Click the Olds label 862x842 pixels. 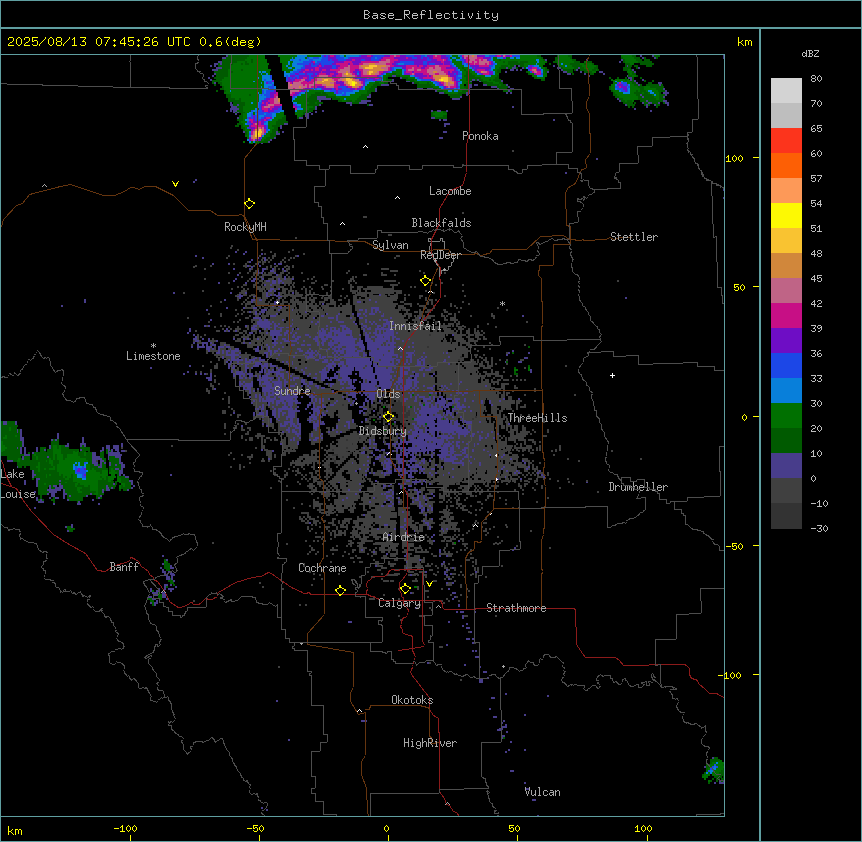388,394
